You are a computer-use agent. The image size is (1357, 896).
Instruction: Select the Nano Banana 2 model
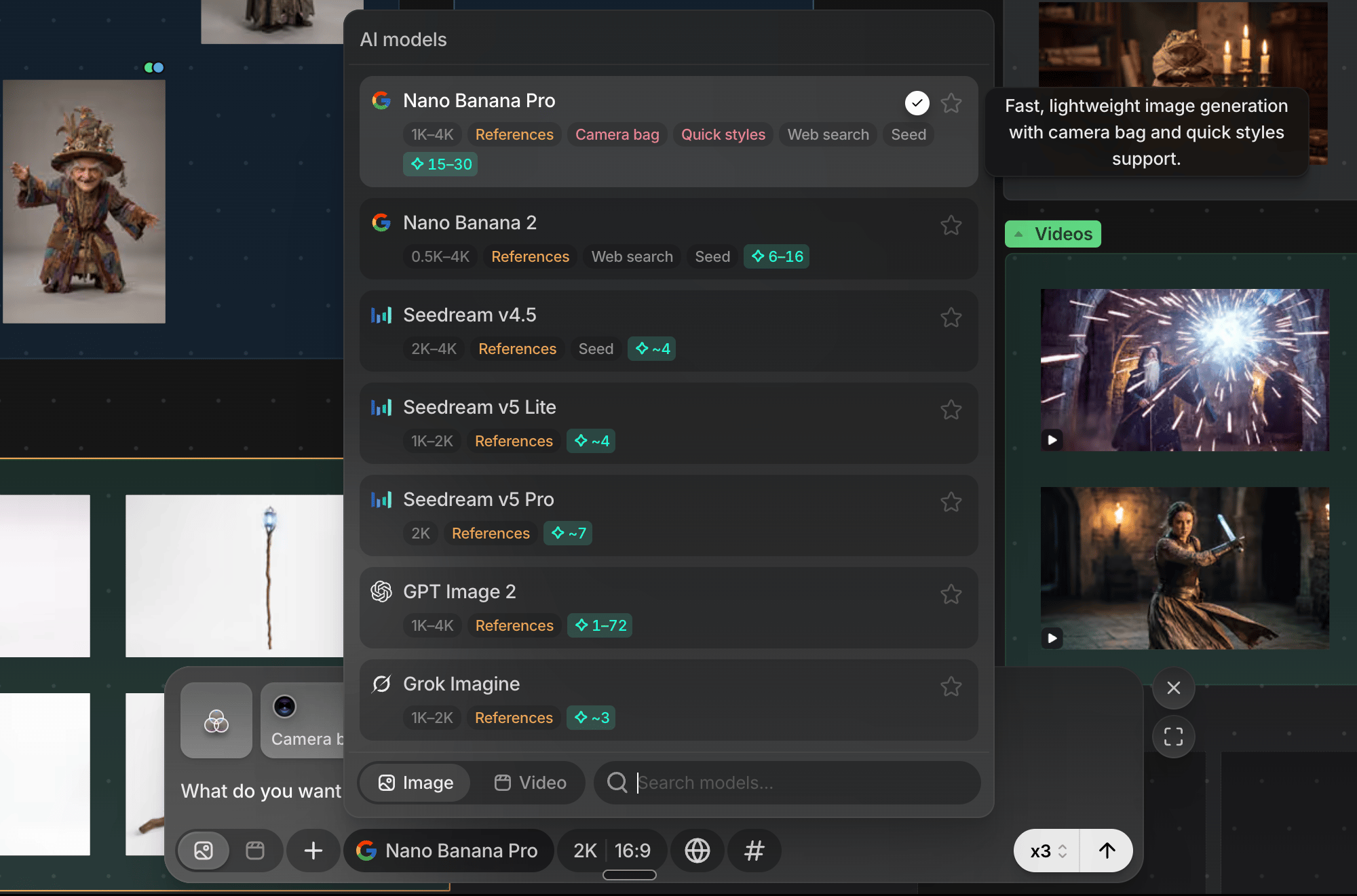click(668, 239)
